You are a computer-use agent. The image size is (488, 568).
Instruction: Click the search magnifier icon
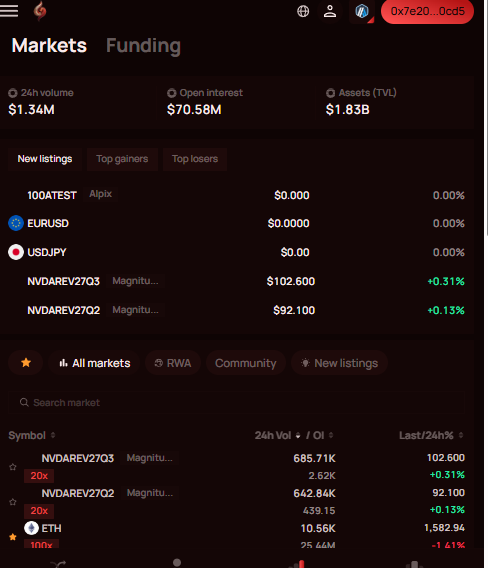(24, 402)
